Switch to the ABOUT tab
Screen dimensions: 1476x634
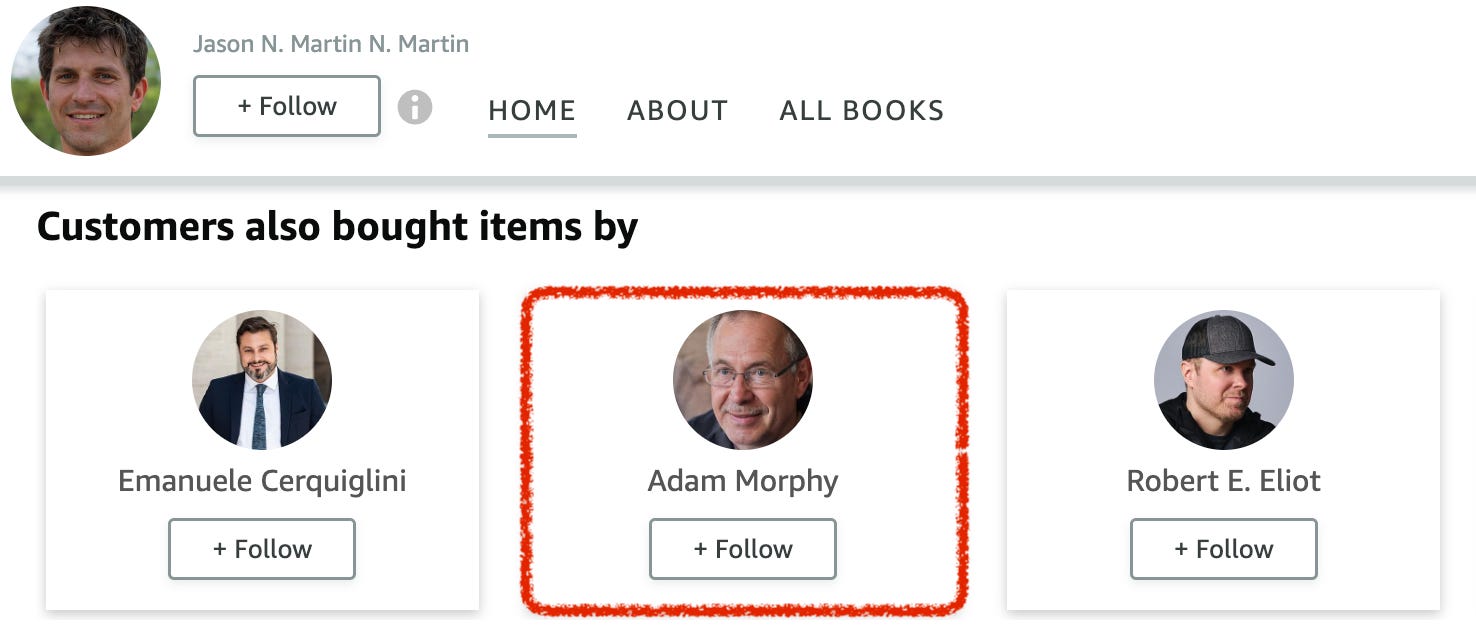[677, 110]
